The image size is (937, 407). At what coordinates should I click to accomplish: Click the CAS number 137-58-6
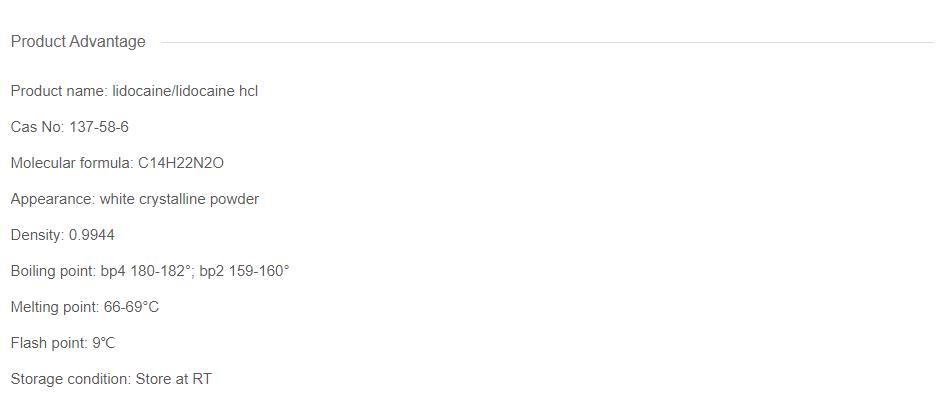(x=99, y=127)
